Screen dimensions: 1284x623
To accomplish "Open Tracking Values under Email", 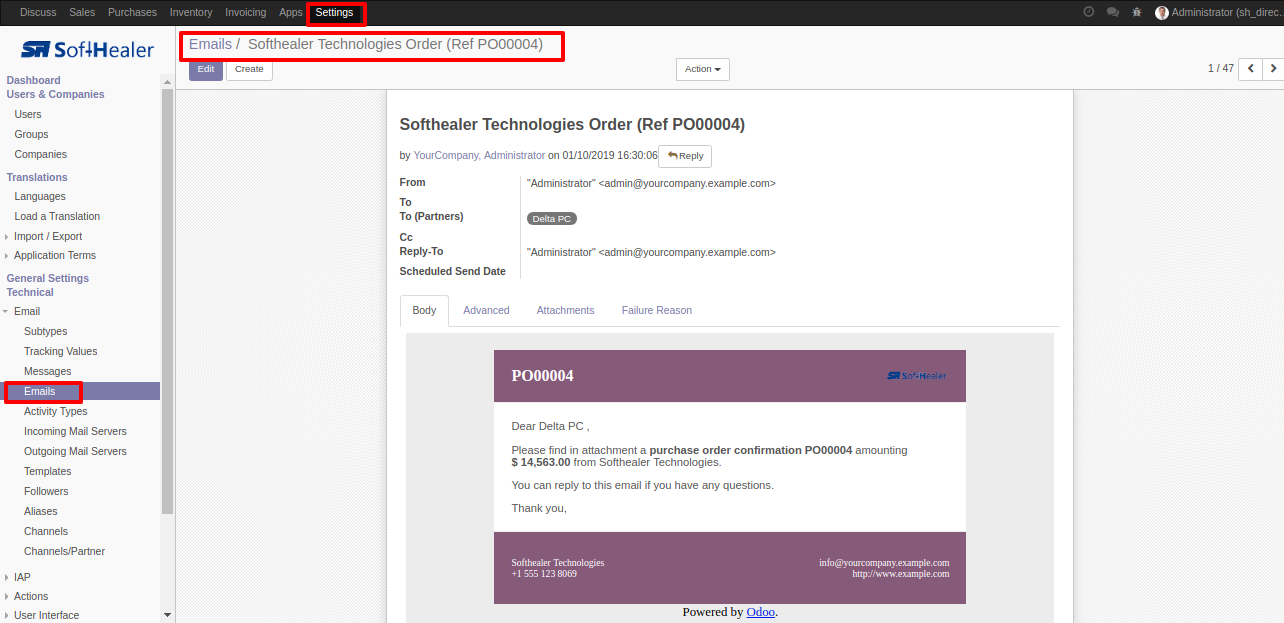I will (60, 351).
